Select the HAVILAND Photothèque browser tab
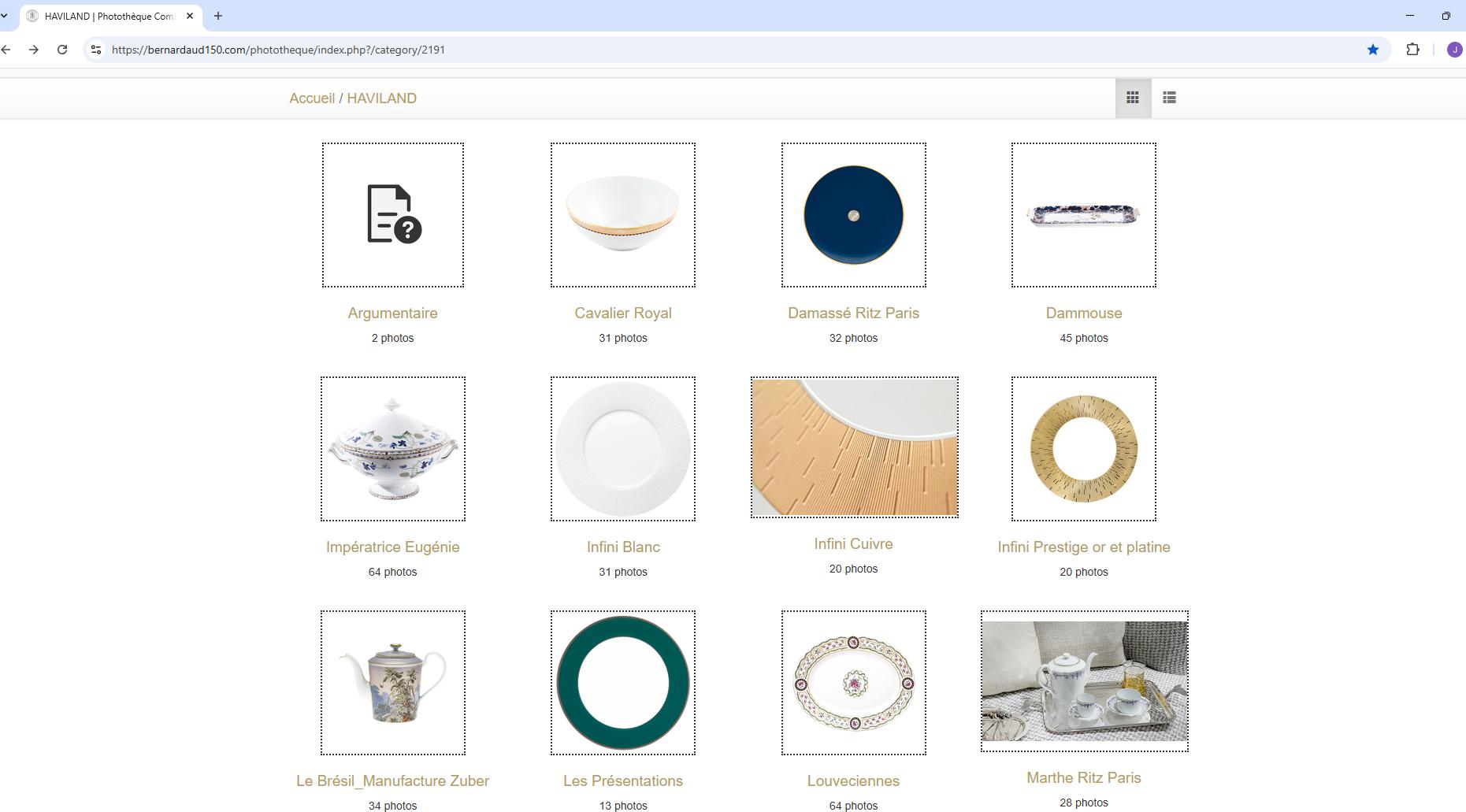This screenshot has width=1466, height=812. (x=111, y=16)
